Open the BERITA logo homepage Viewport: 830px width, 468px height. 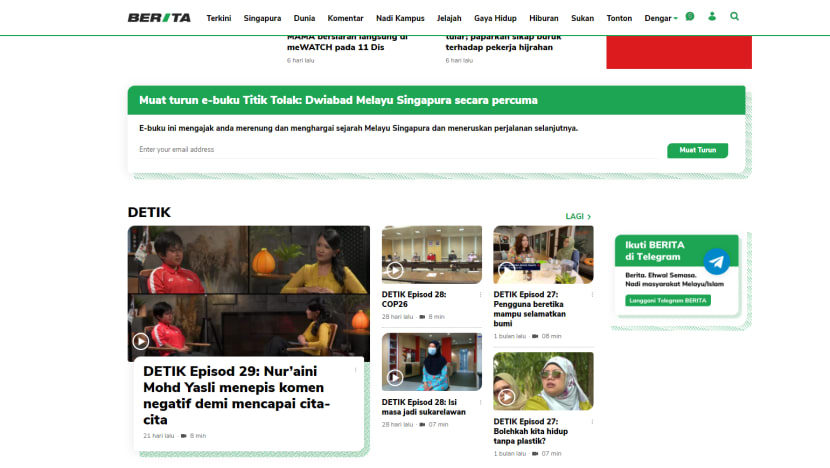(x=159, y=18)
